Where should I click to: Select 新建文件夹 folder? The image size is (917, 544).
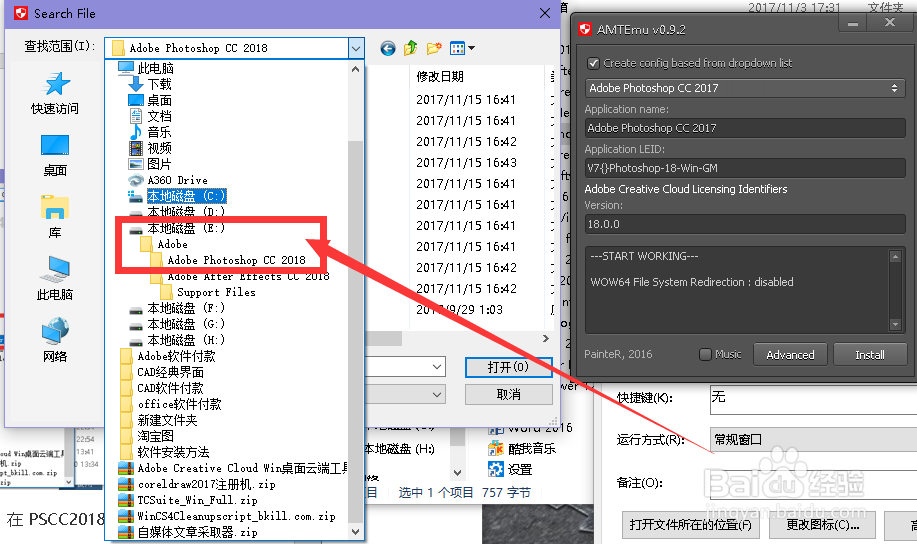pos(158,420)
